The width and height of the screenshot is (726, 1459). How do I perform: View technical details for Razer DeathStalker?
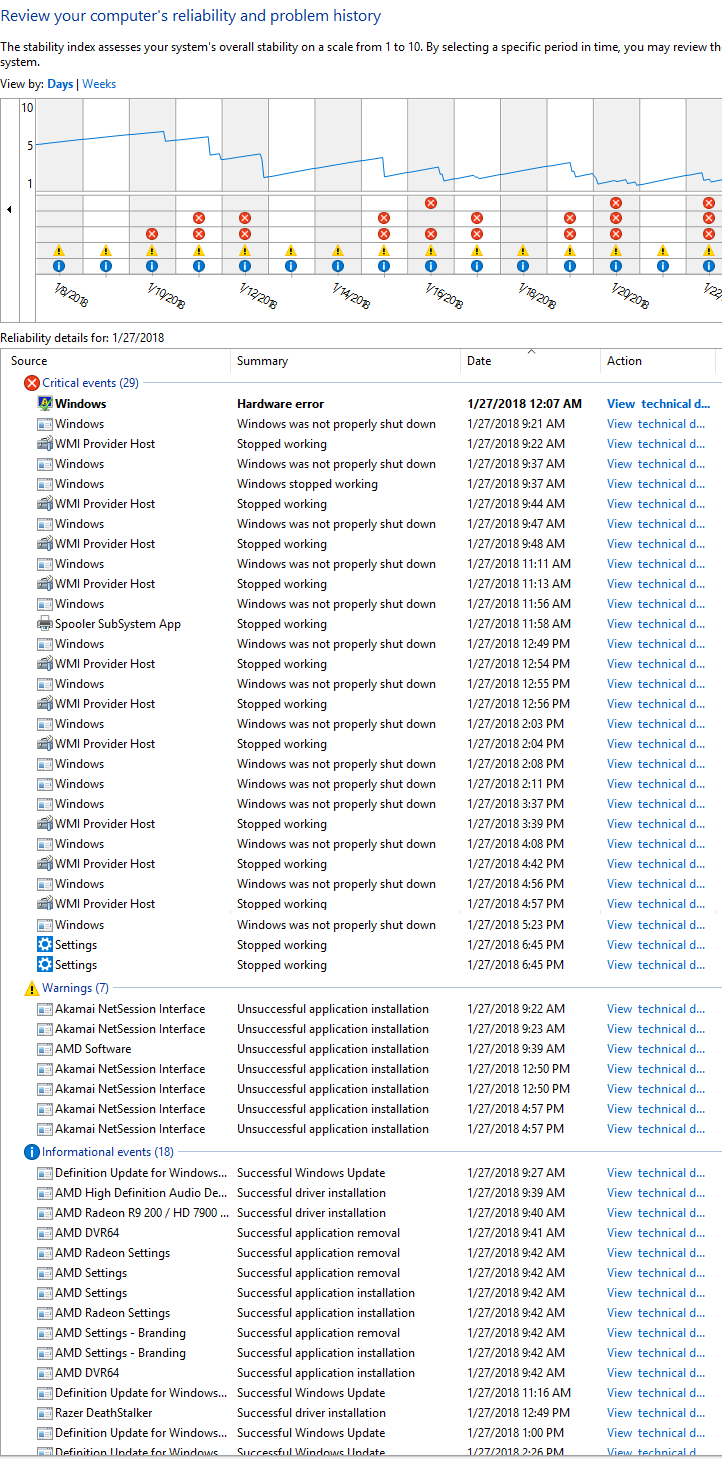[x=658, y=1413]
